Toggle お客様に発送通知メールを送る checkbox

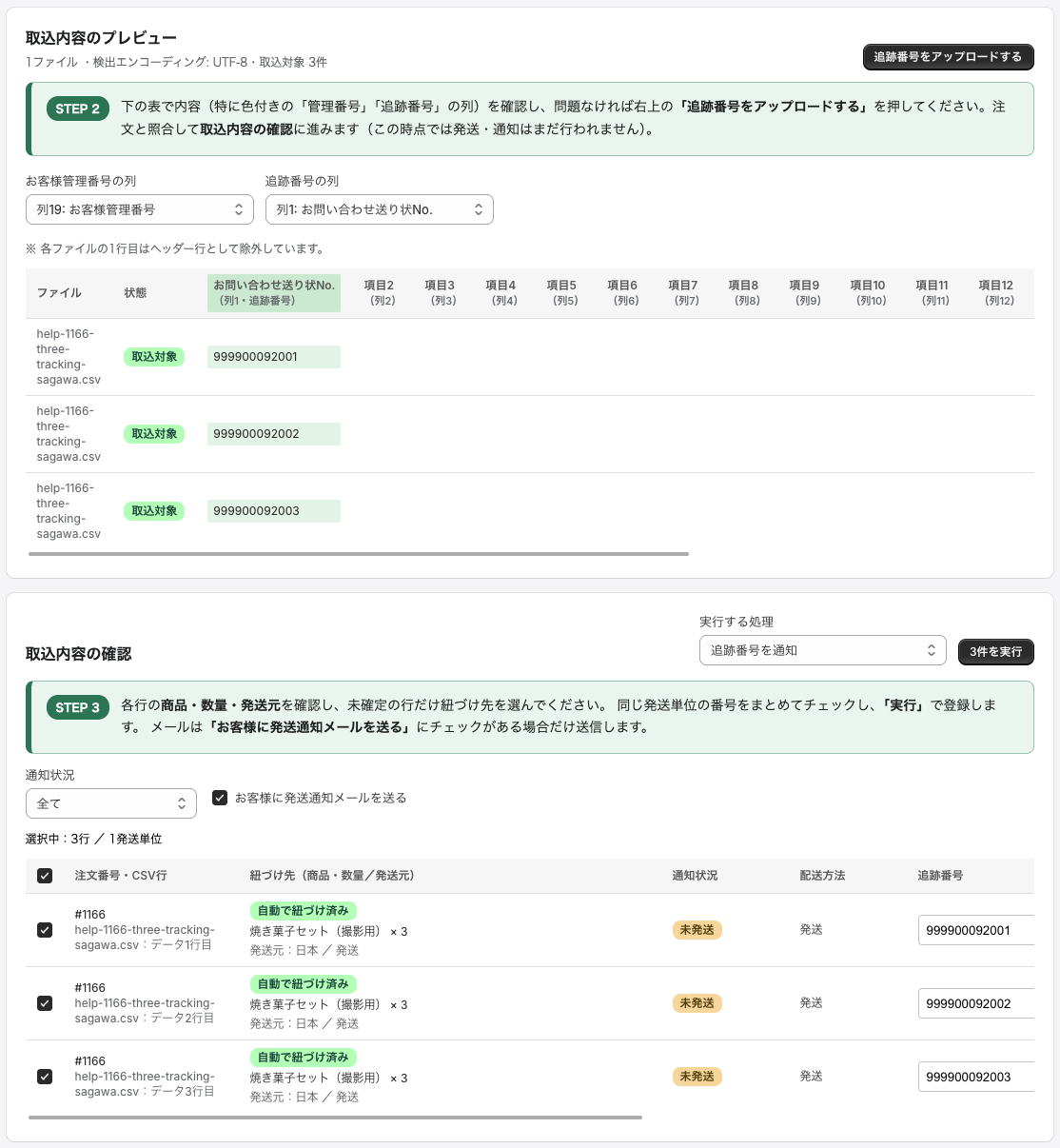pyautogui.click(x=220, y=798)
